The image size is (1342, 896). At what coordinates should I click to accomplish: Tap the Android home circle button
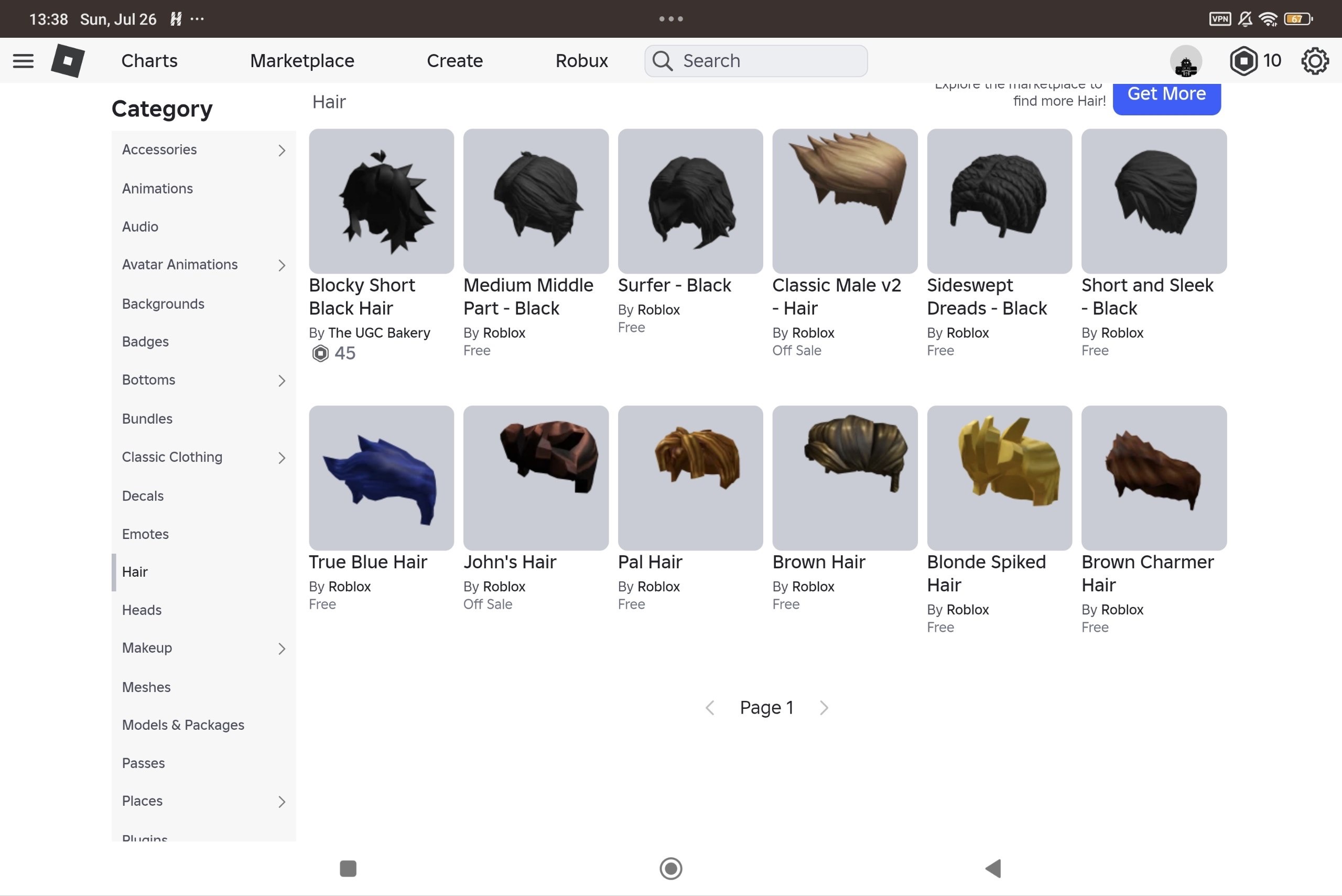tap(670, 869)
